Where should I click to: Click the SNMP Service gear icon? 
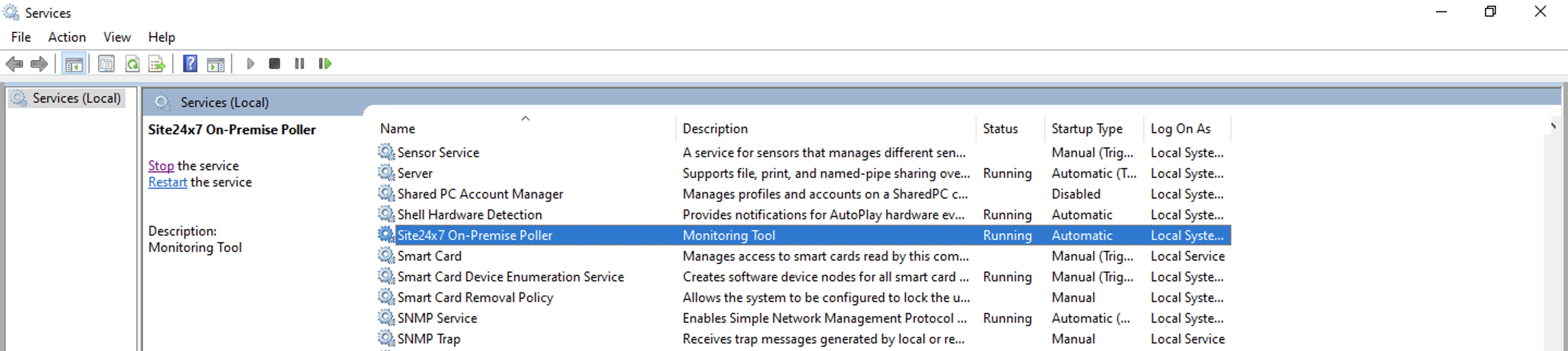[x=386, y=318]
